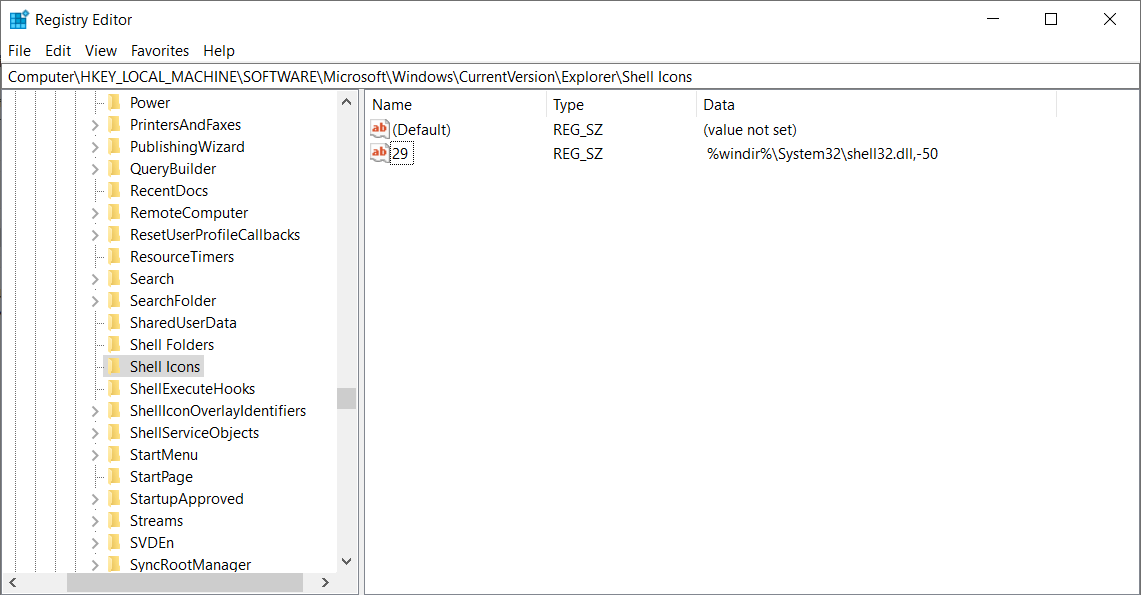Click the Registry Editor app icon

[19, 20]
